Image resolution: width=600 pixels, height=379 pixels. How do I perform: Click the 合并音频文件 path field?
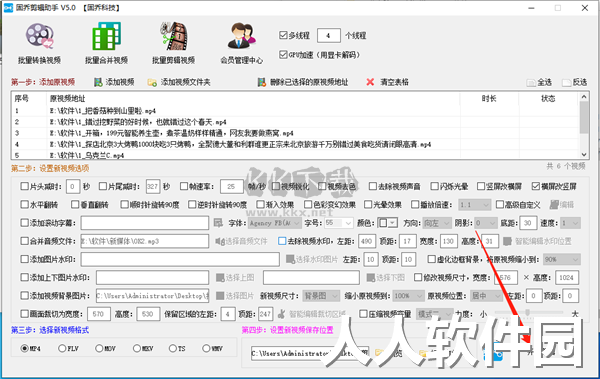tap(145, 241)
